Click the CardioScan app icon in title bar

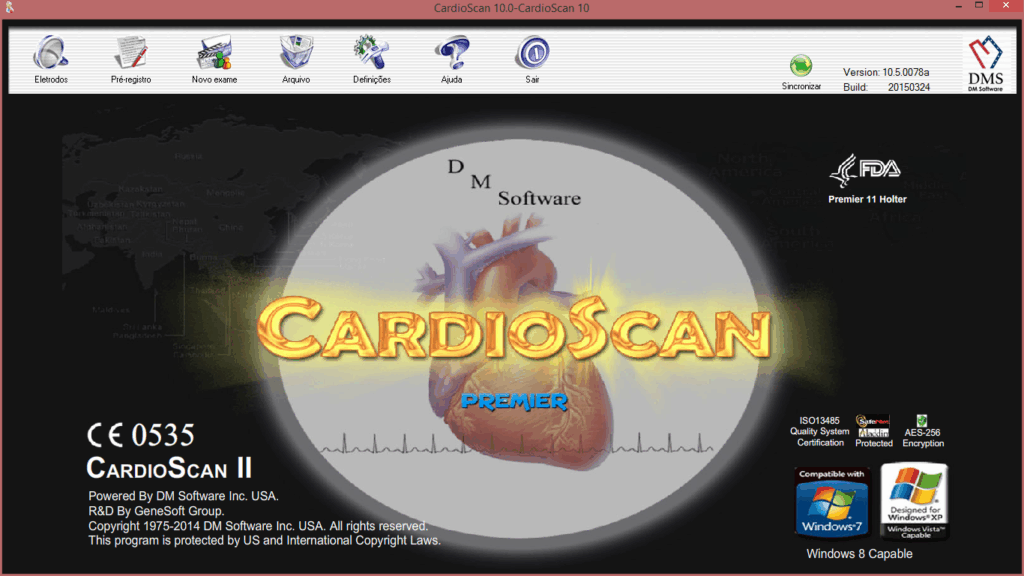pyautogui.click(x=9, y=7)
